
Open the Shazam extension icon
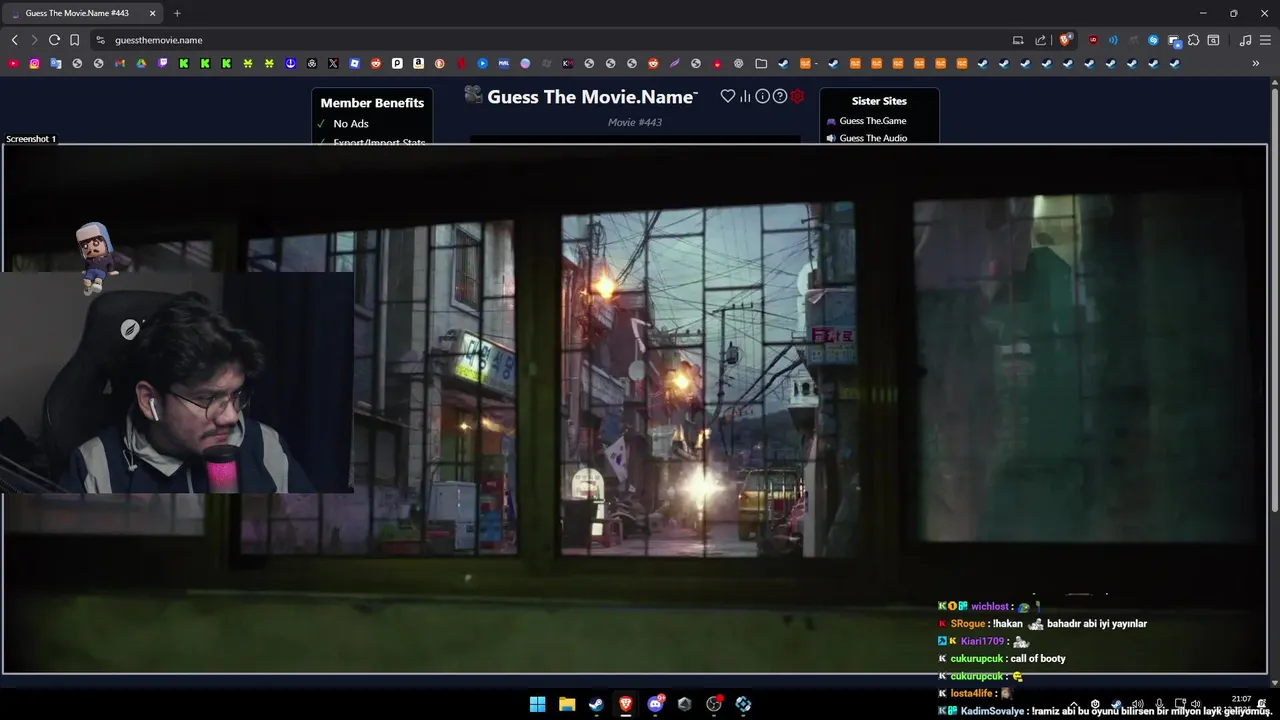click(1153, 40)
